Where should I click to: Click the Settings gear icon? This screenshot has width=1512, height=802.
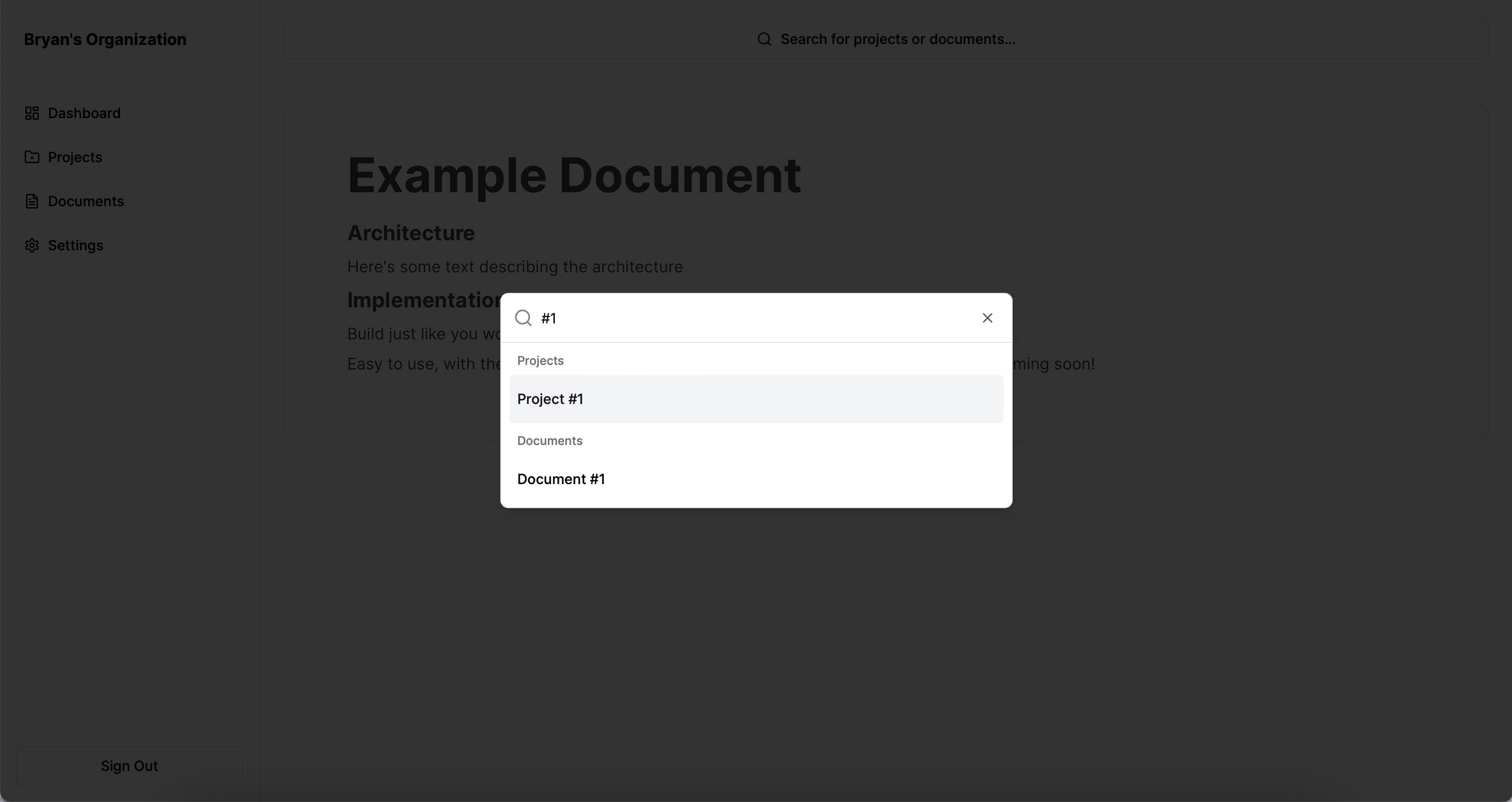pos(32,245)
